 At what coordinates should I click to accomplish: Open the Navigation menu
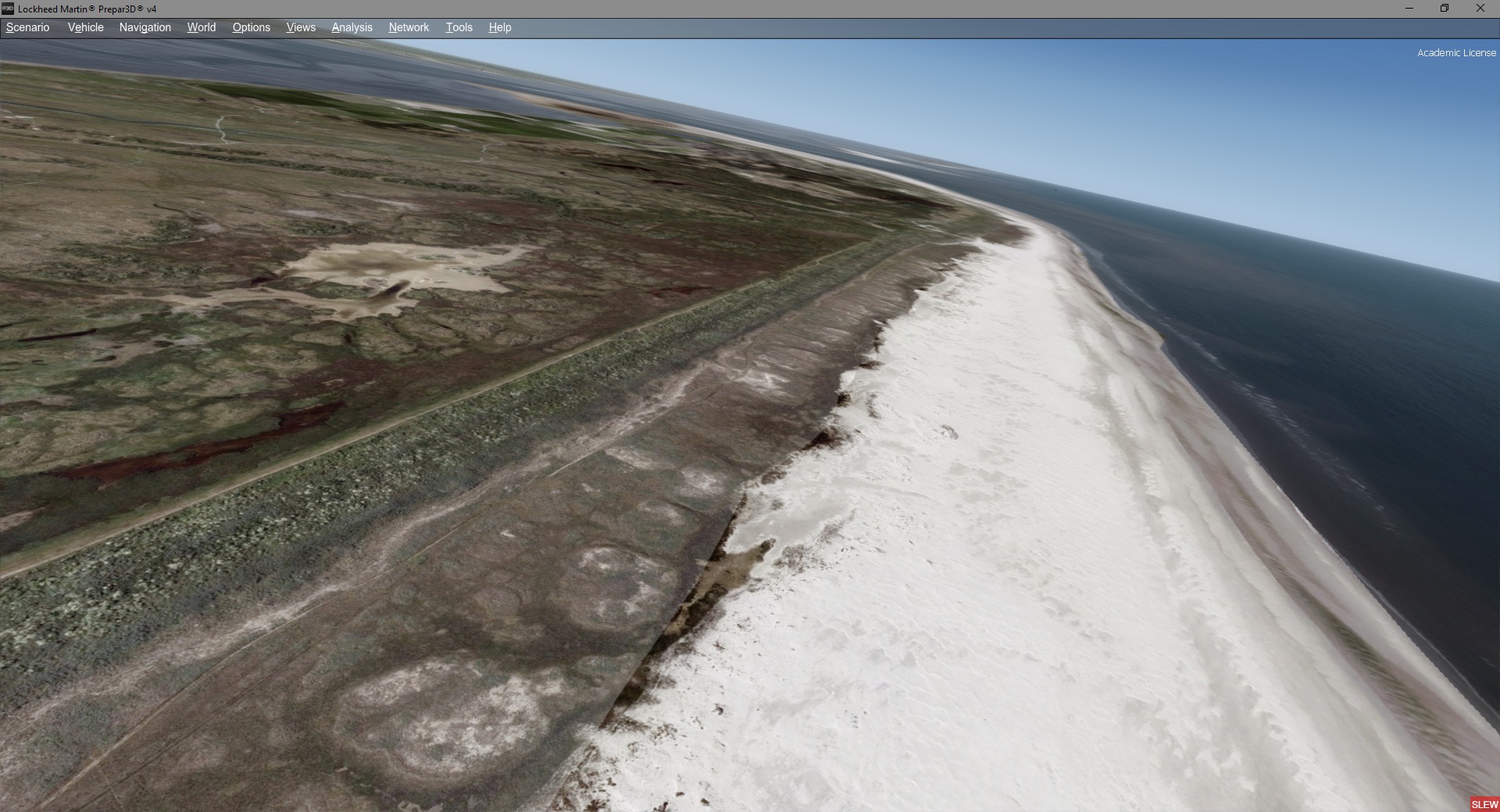tap(145, 27)
